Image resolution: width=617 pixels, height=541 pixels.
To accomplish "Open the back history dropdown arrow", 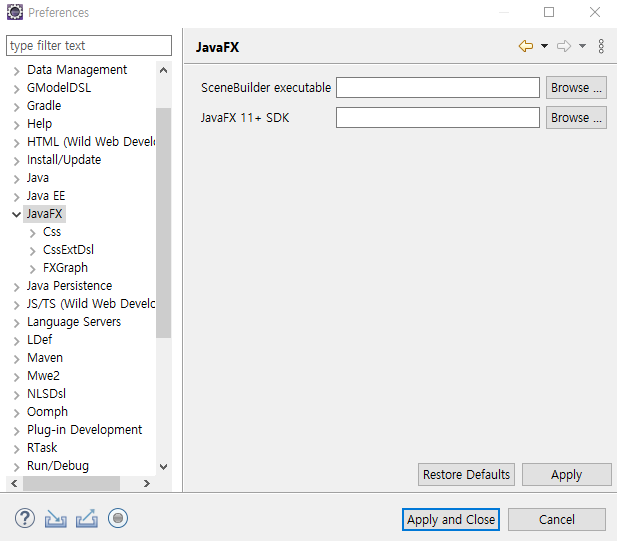I will (544, 46).
